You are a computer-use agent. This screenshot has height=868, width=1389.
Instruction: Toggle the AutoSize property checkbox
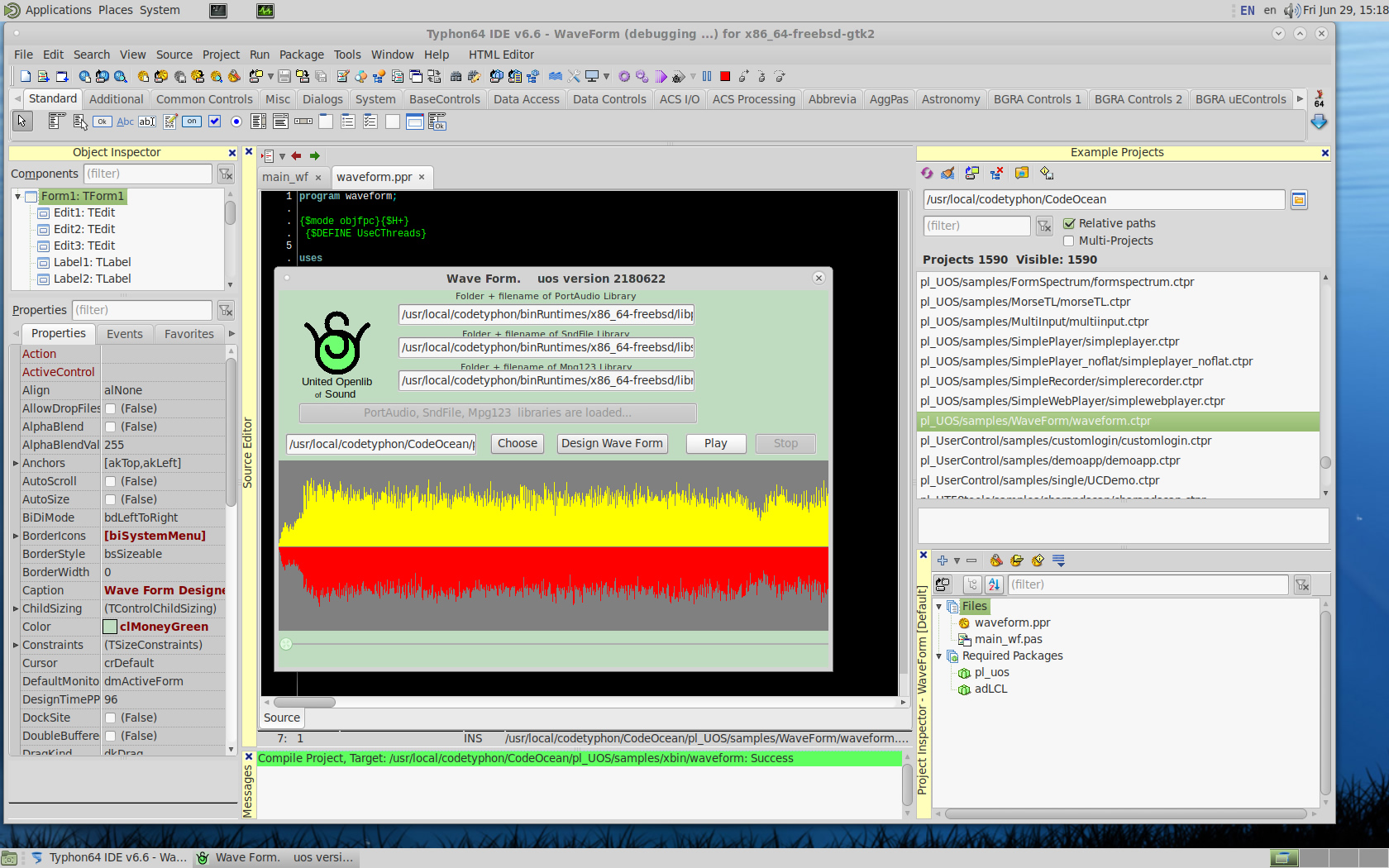pos(110,499)
